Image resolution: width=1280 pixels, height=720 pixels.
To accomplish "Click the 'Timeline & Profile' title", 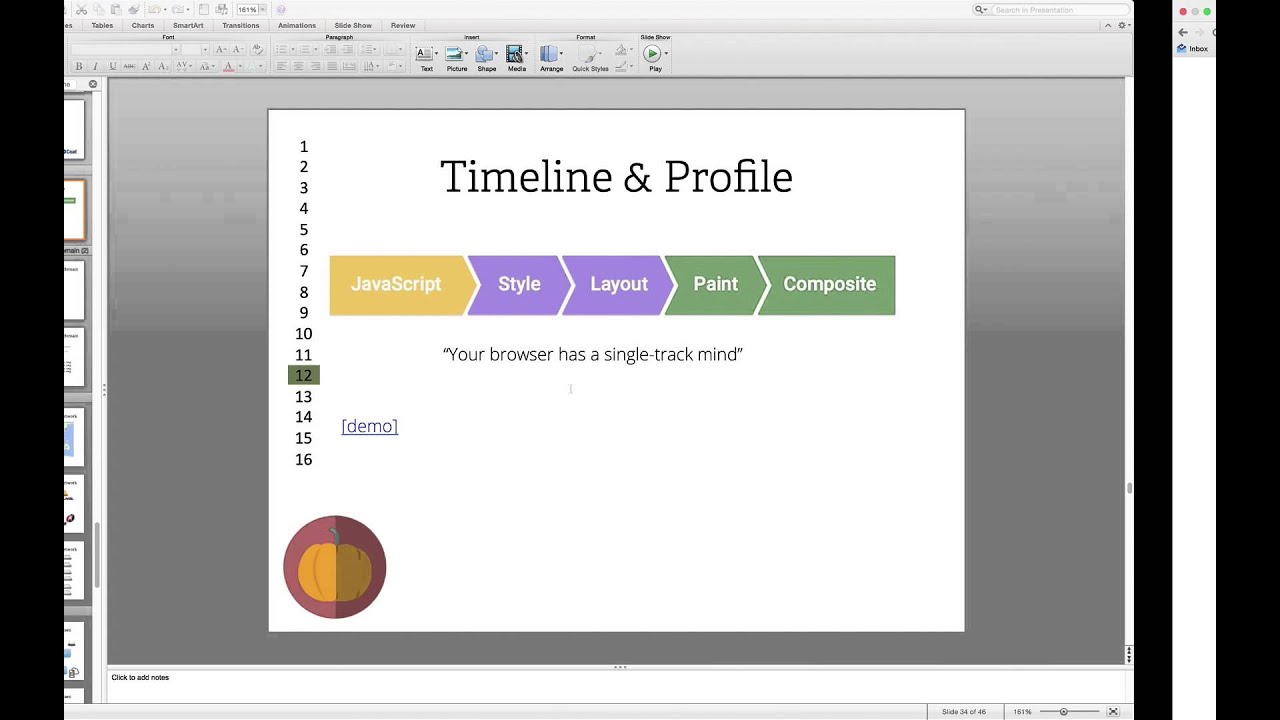I will point(616,176).
